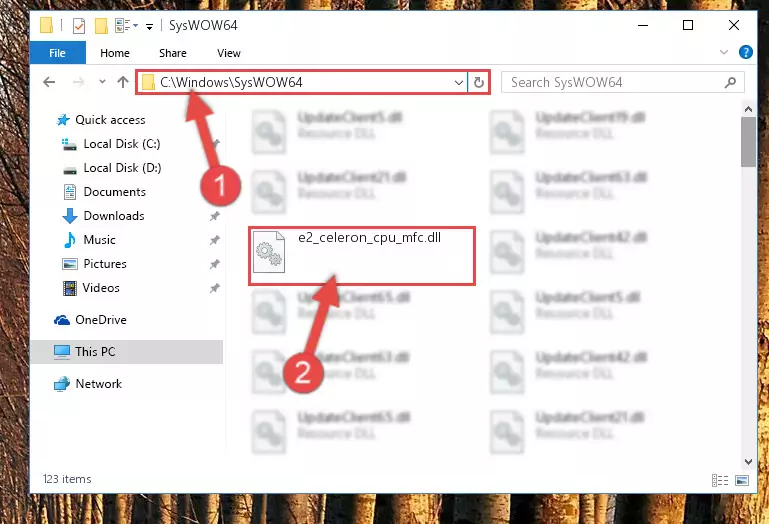Maximize the SysWOW64 window

point(688,25)
